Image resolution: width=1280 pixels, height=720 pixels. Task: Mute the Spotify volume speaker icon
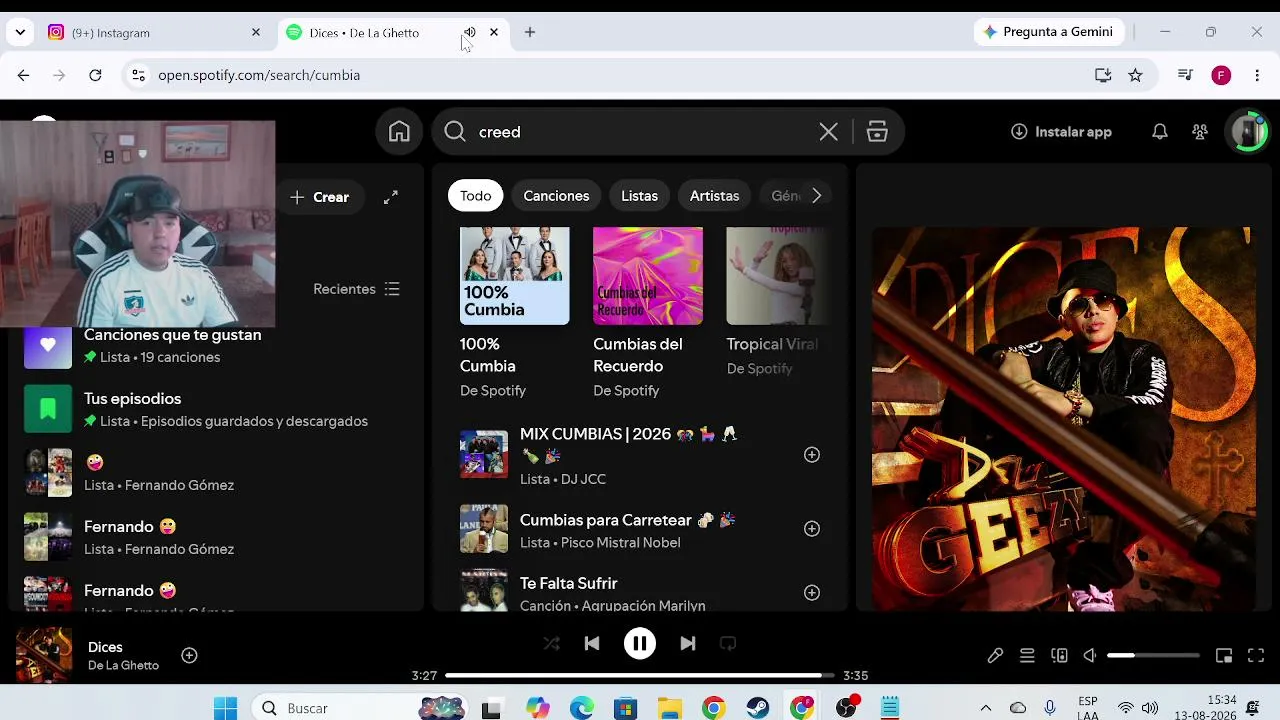point(1090,656)
